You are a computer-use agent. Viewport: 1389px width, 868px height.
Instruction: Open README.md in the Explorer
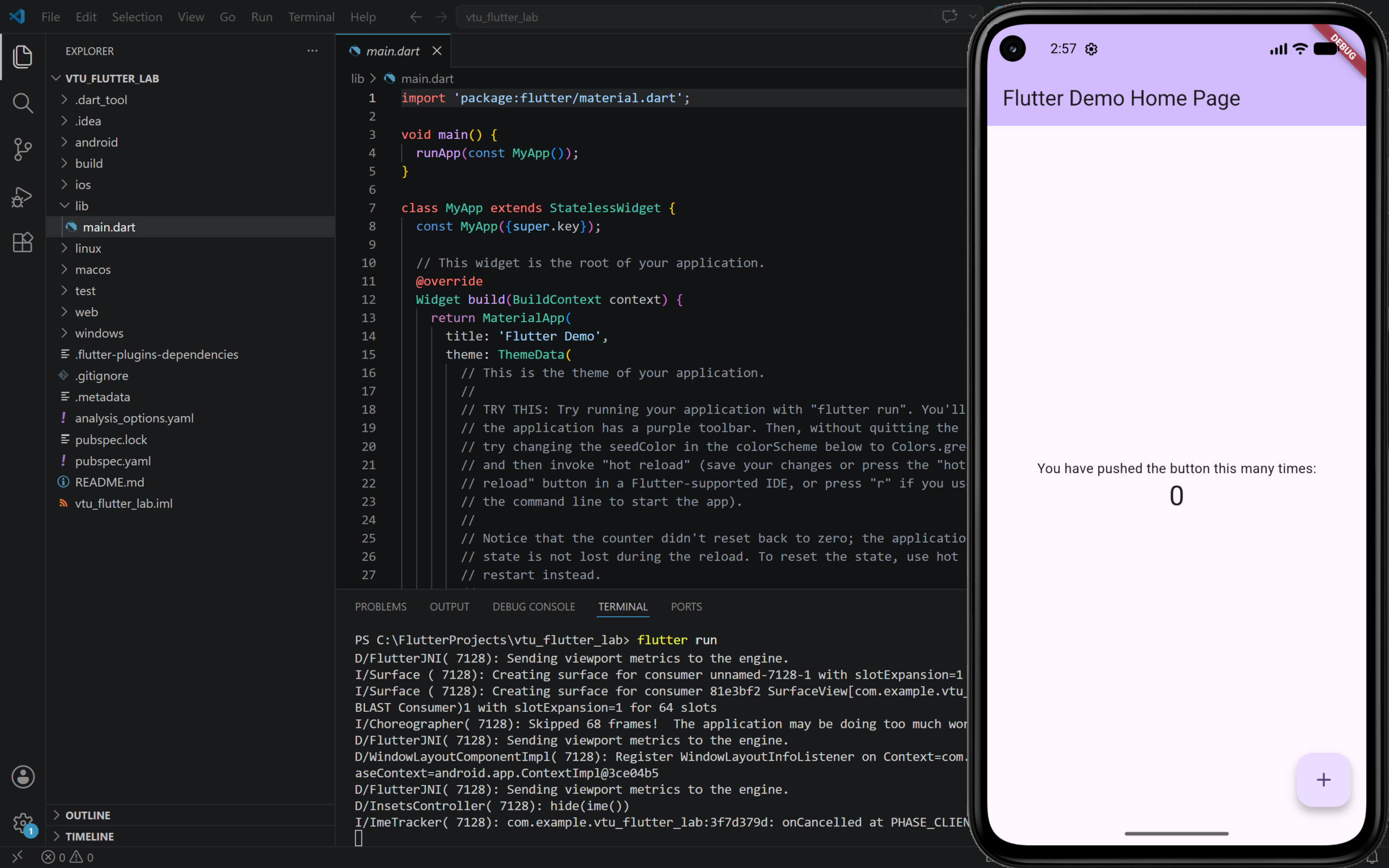tap(190, 482)
